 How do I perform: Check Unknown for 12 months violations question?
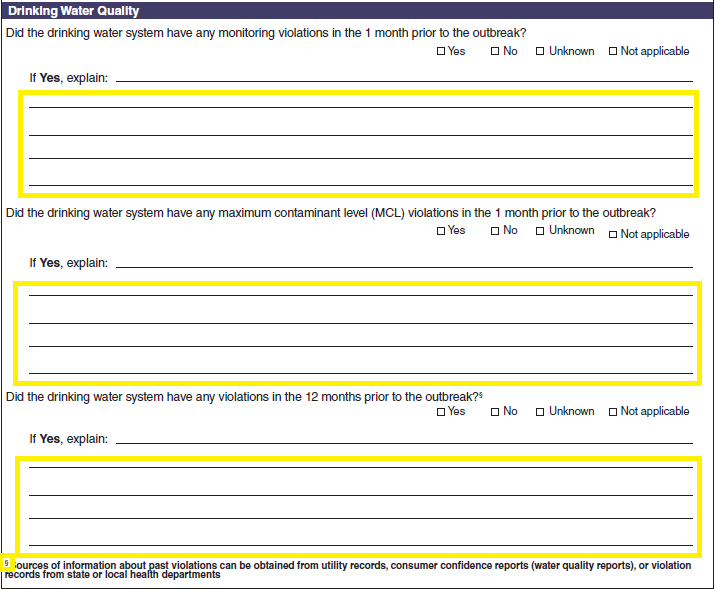click(540, 412)
